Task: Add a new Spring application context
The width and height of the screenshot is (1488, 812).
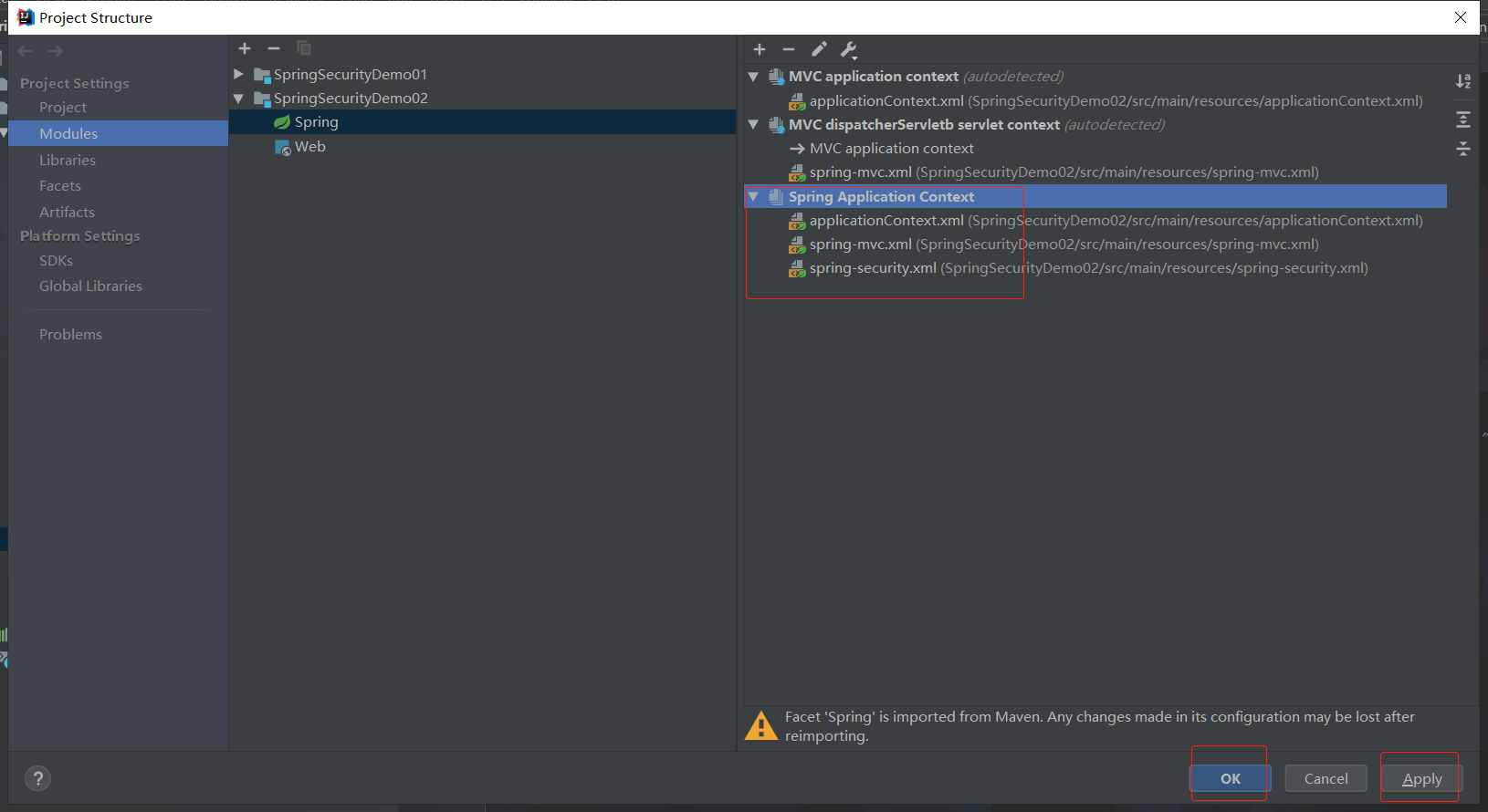Action: tap(760, 49)
